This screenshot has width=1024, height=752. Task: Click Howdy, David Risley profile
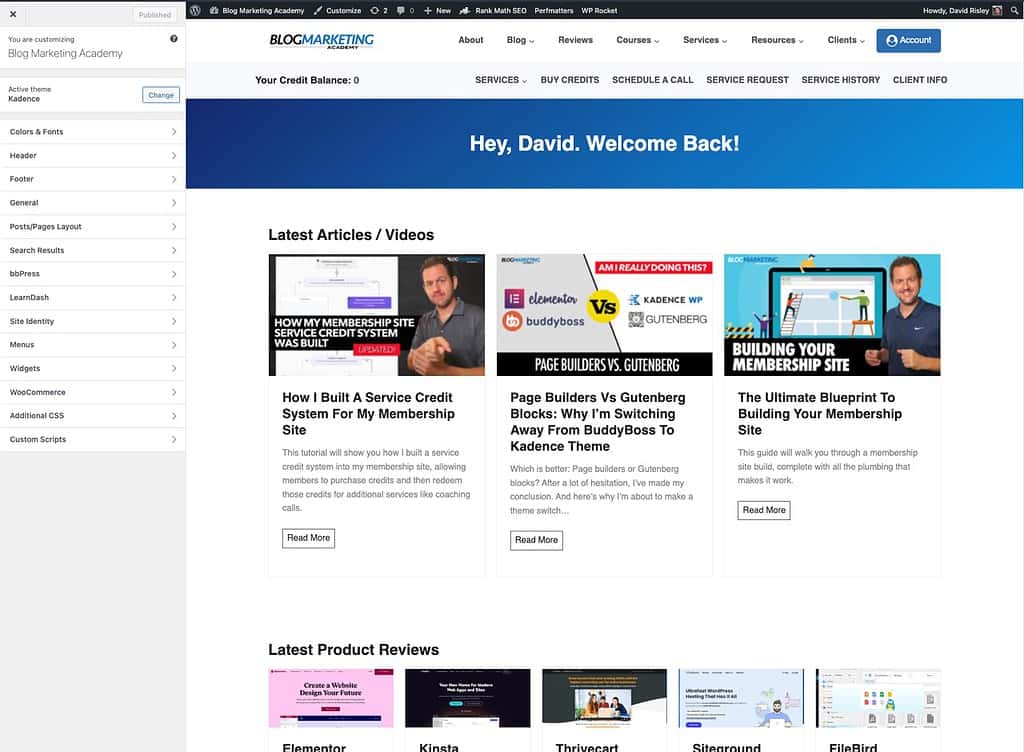(962, 10)
